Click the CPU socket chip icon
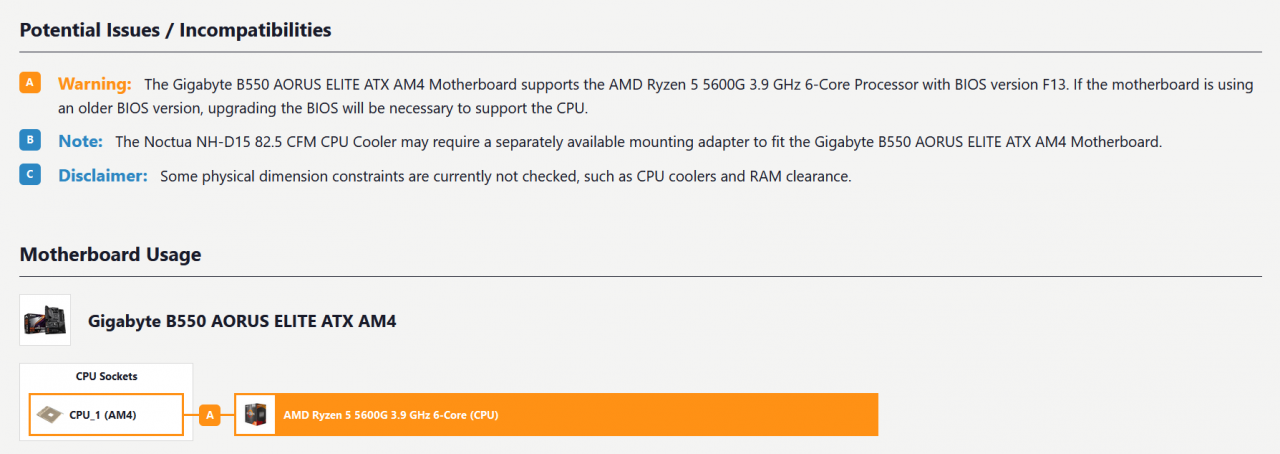Image resolution: width=1280 pixels, height=454 pixels. tap(47, 414)
